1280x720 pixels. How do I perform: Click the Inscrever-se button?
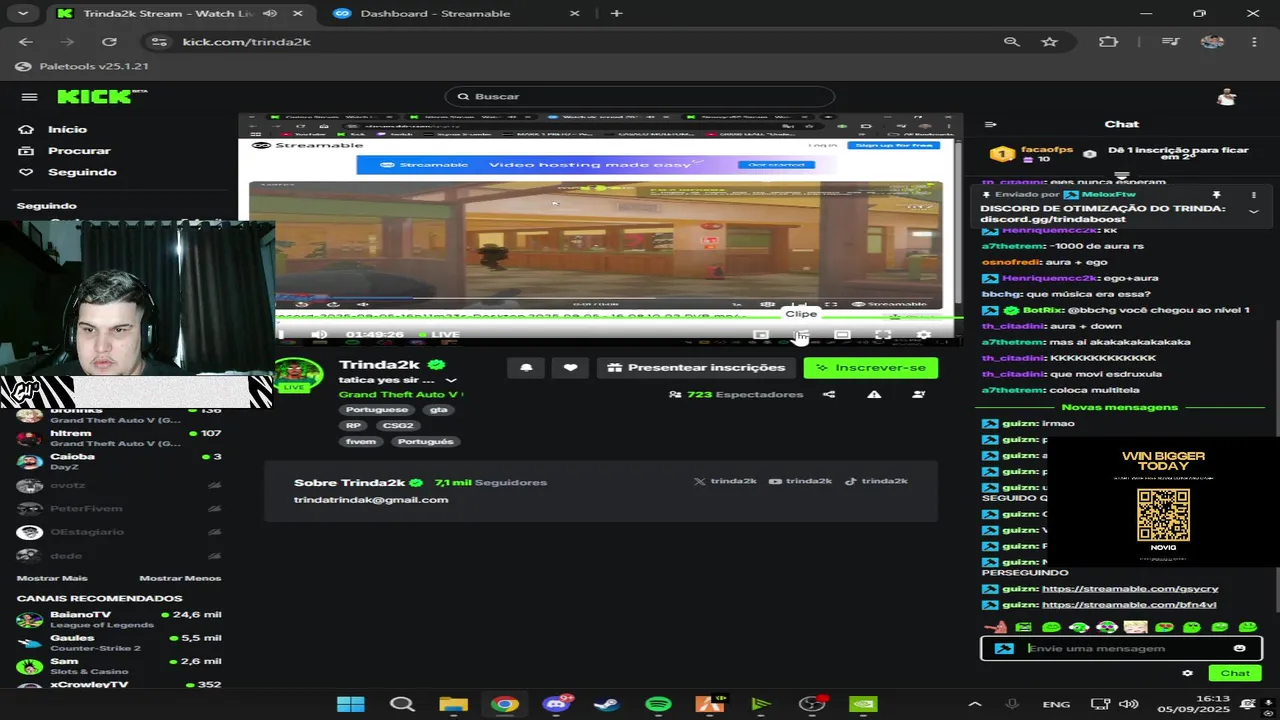point(871,368)
